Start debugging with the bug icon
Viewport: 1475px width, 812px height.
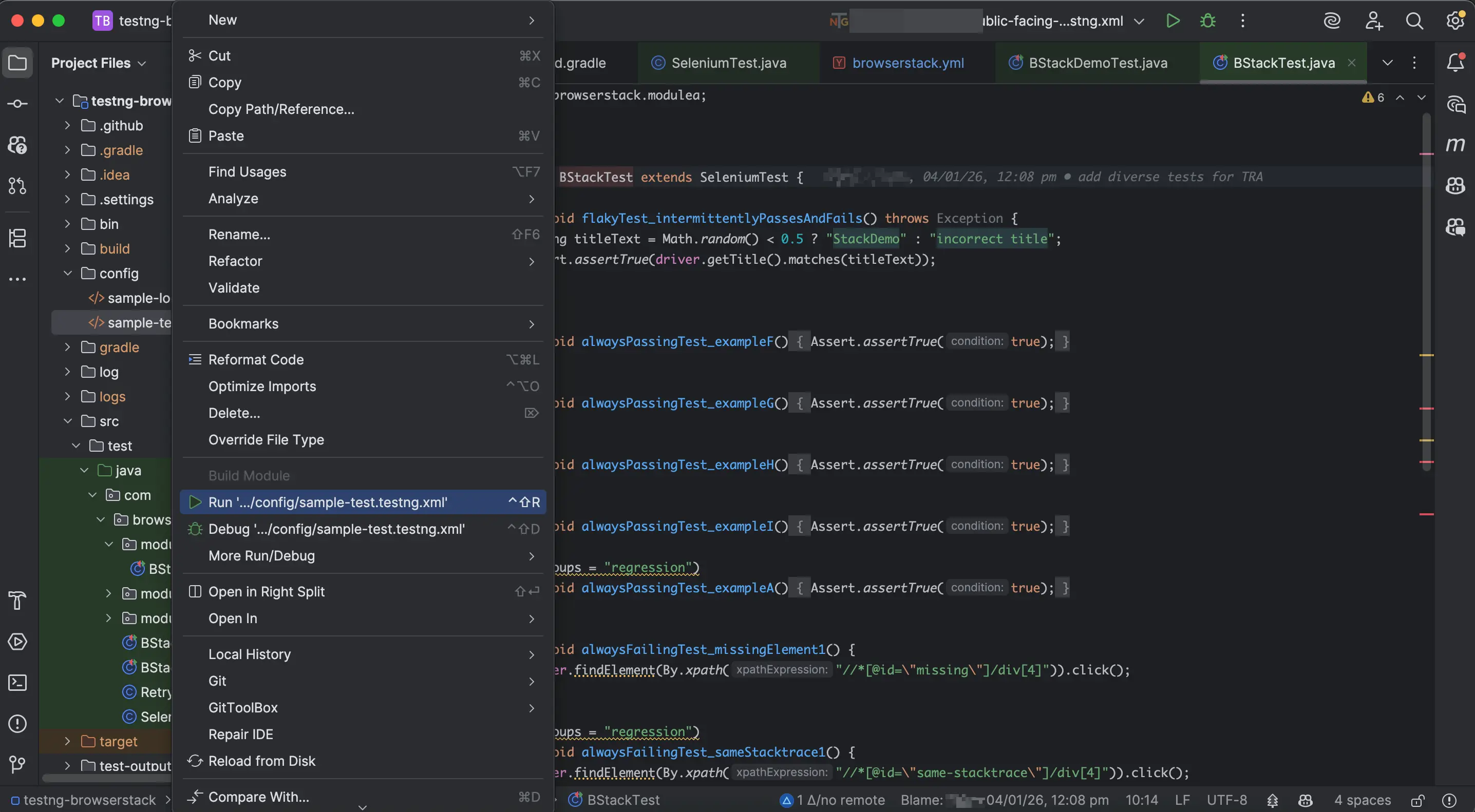(1207, 21)
